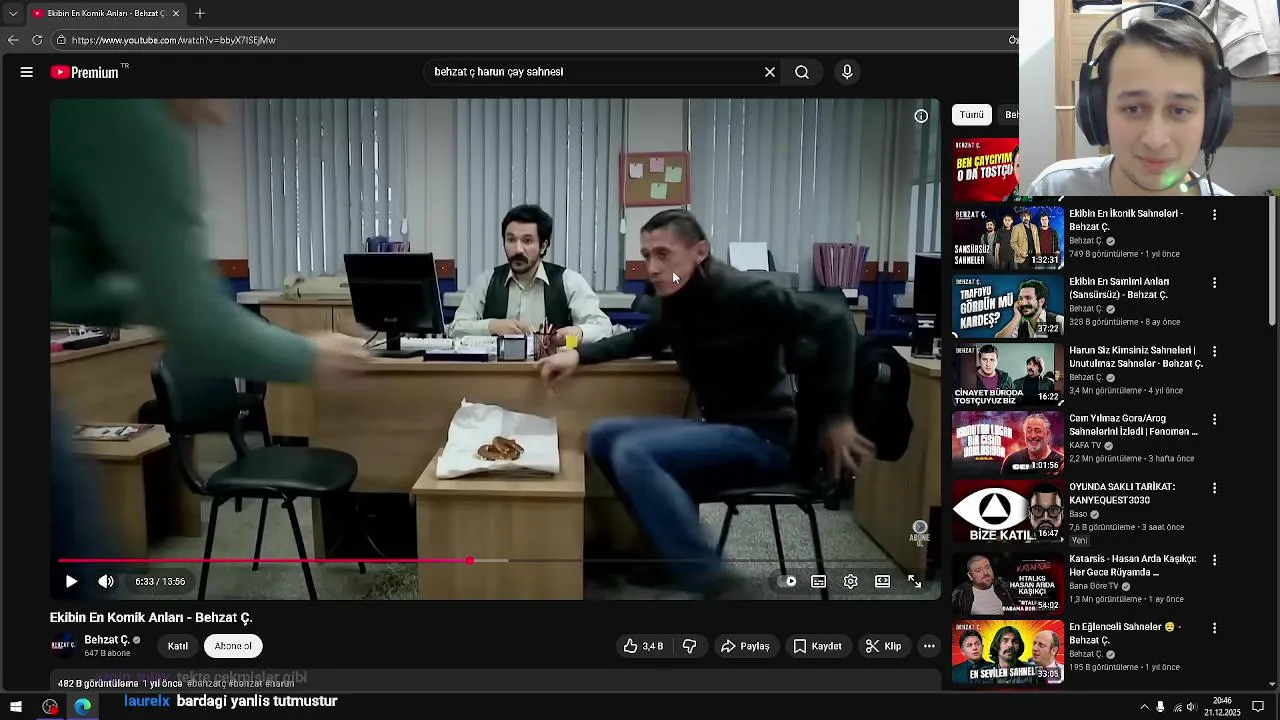Open the tab search dropdown arrow
The width and height of the screenshot is (1280, 720).
[x=13, y=13]
